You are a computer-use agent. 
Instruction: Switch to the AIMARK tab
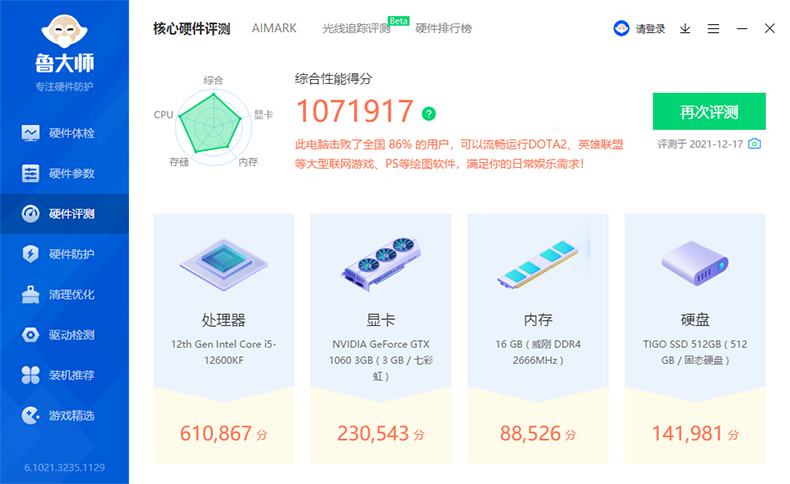(x=274, y=28)
